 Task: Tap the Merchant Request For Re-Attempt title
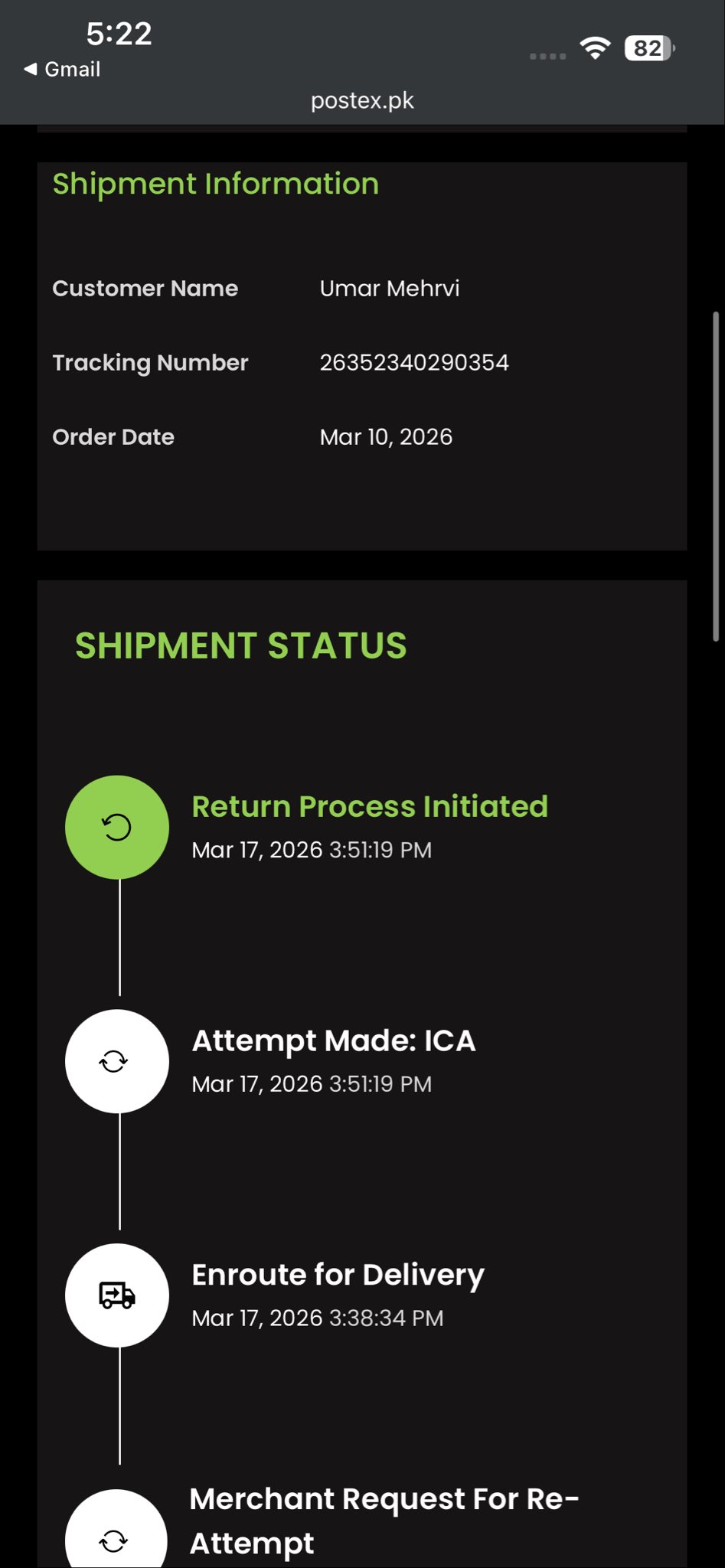(384, 1521)
